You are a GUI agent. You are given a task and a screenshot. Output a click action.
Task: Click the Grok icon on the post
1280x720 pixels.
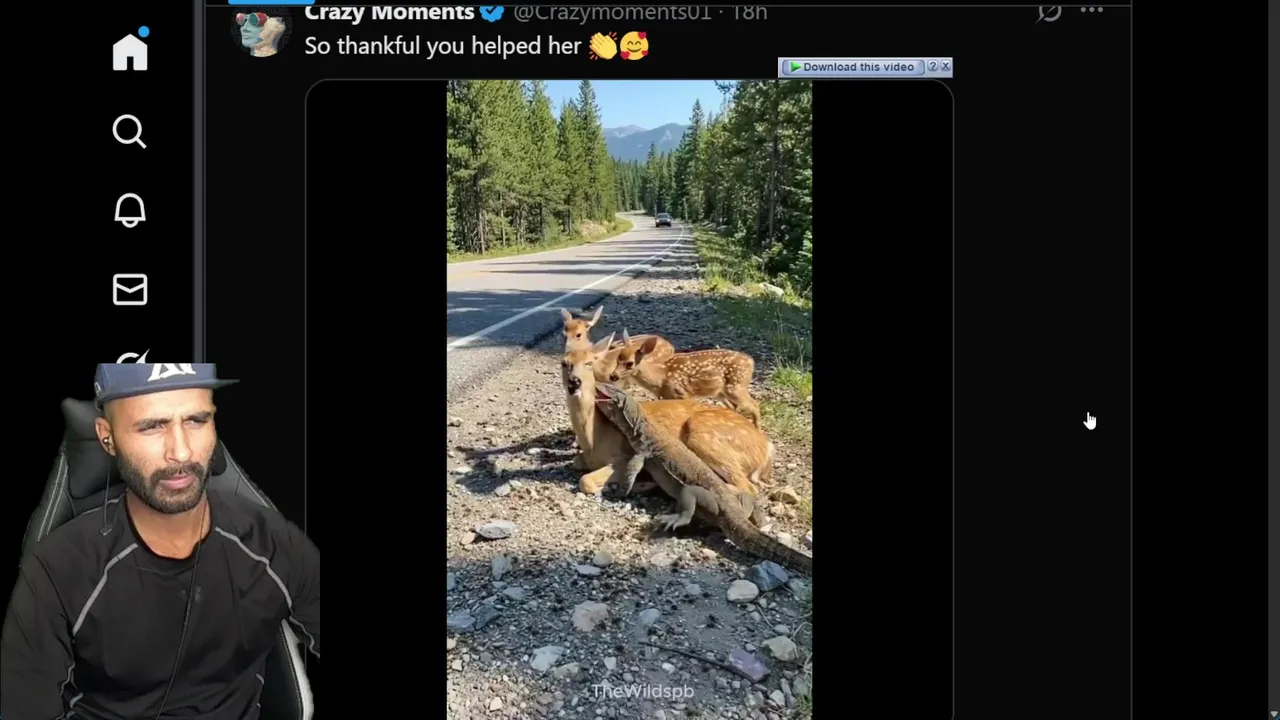1049,11
